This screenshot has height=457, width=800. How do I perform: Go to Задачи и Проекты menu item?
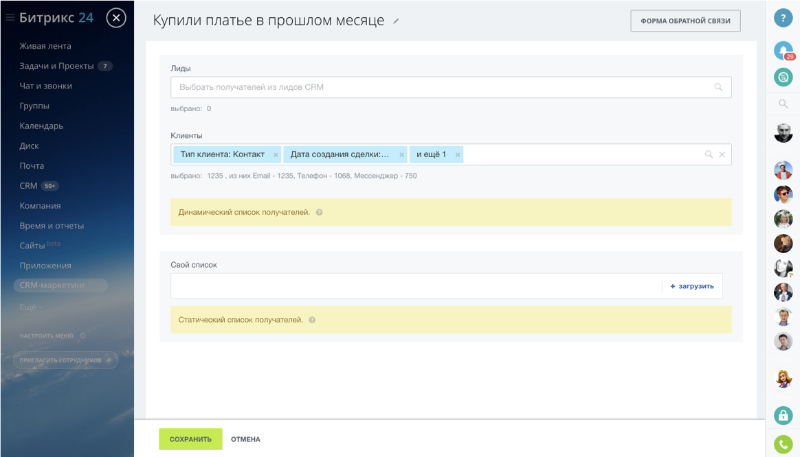point(56,66)
